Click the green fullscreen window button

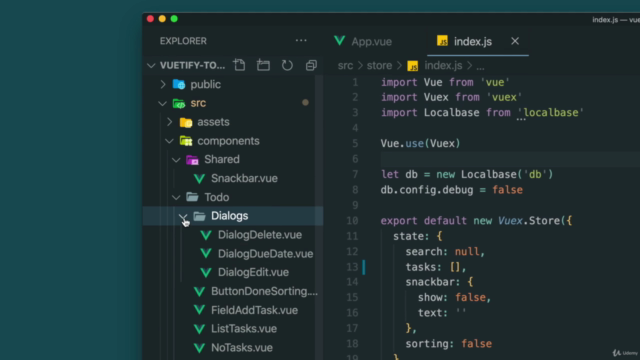click(174, 19)
